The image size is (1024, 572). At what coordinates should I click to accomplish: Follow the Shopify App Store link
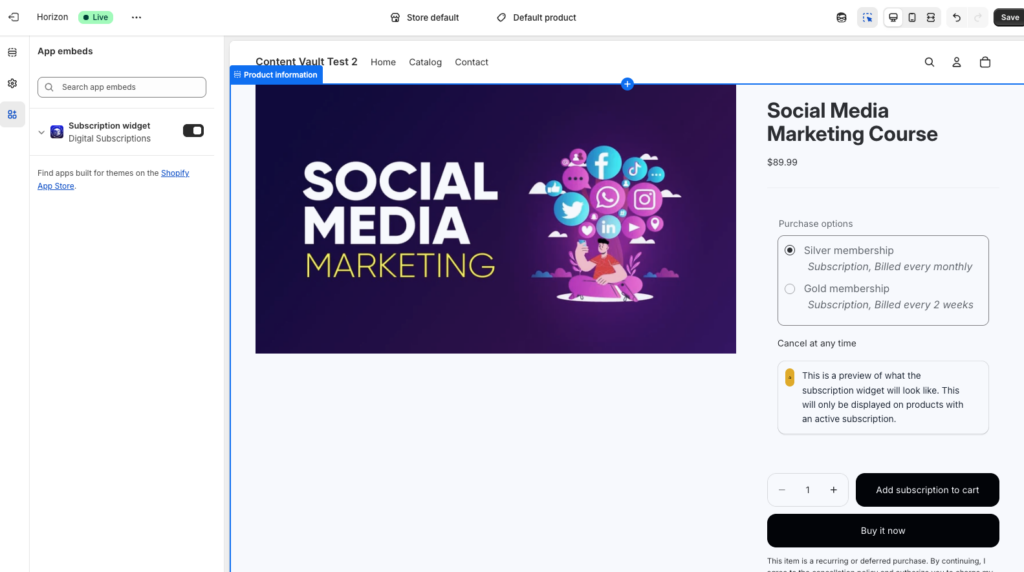175,173
